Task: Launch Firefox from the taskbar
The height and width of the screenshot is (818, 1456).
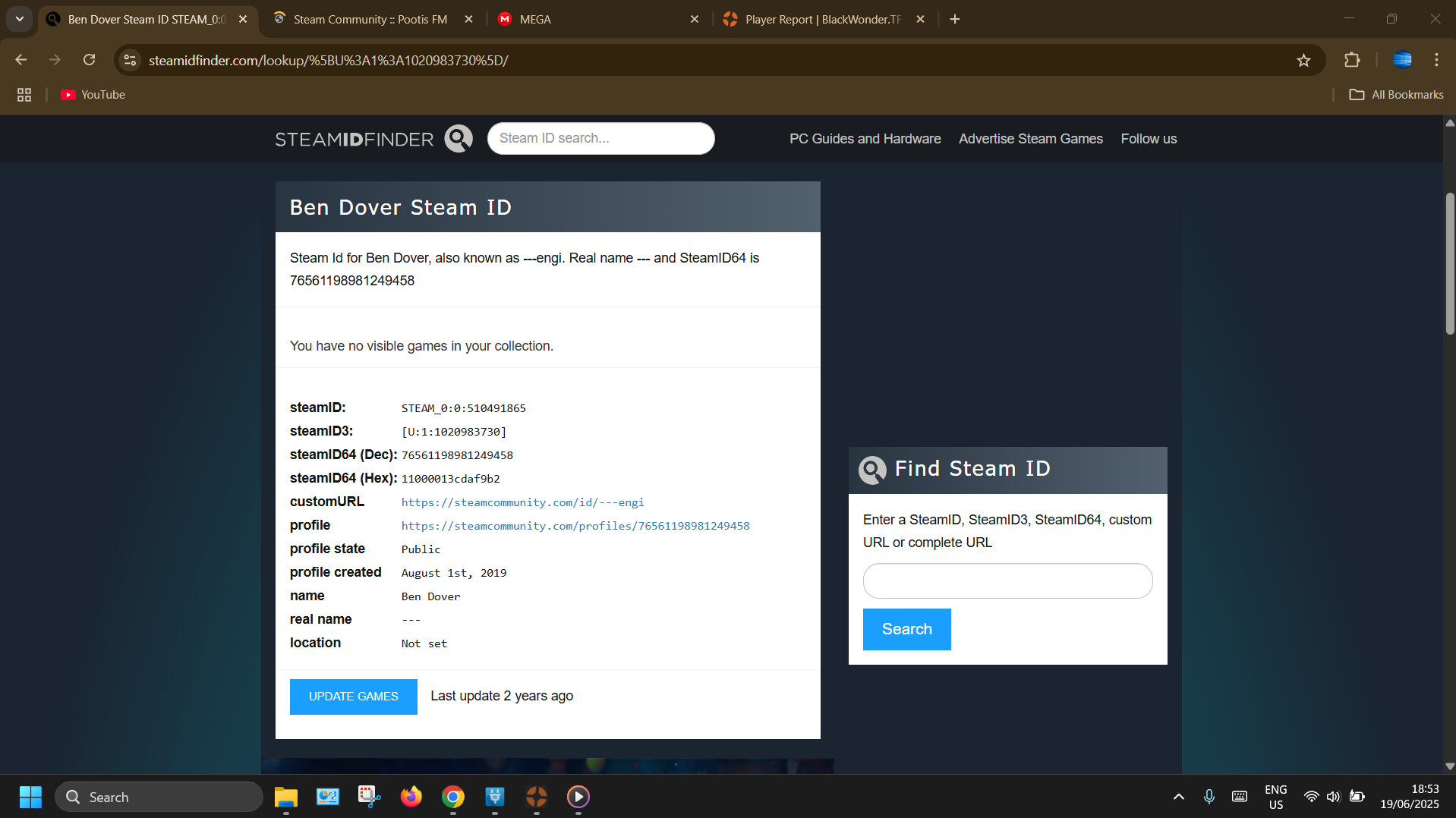Action: [411, 797]
